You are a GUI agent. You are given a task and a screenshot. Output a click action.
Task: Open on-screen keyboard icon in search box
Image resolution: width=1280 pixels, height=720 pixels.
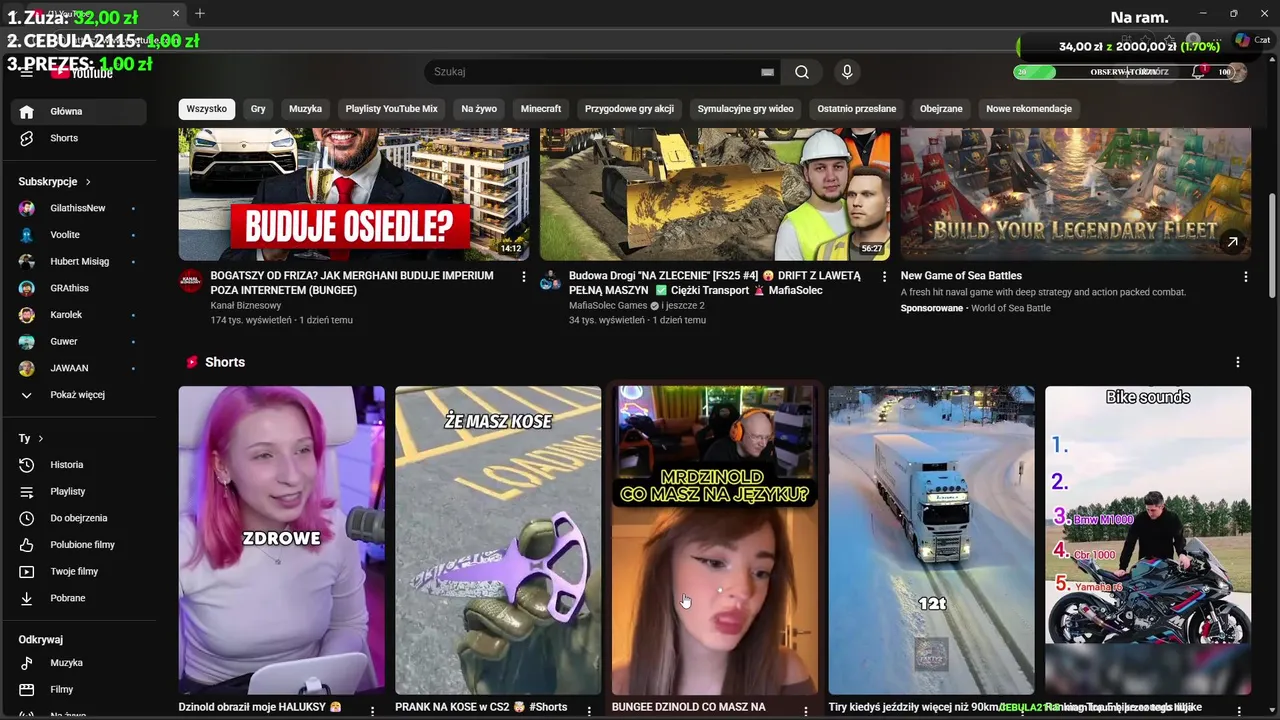(767, 72)
